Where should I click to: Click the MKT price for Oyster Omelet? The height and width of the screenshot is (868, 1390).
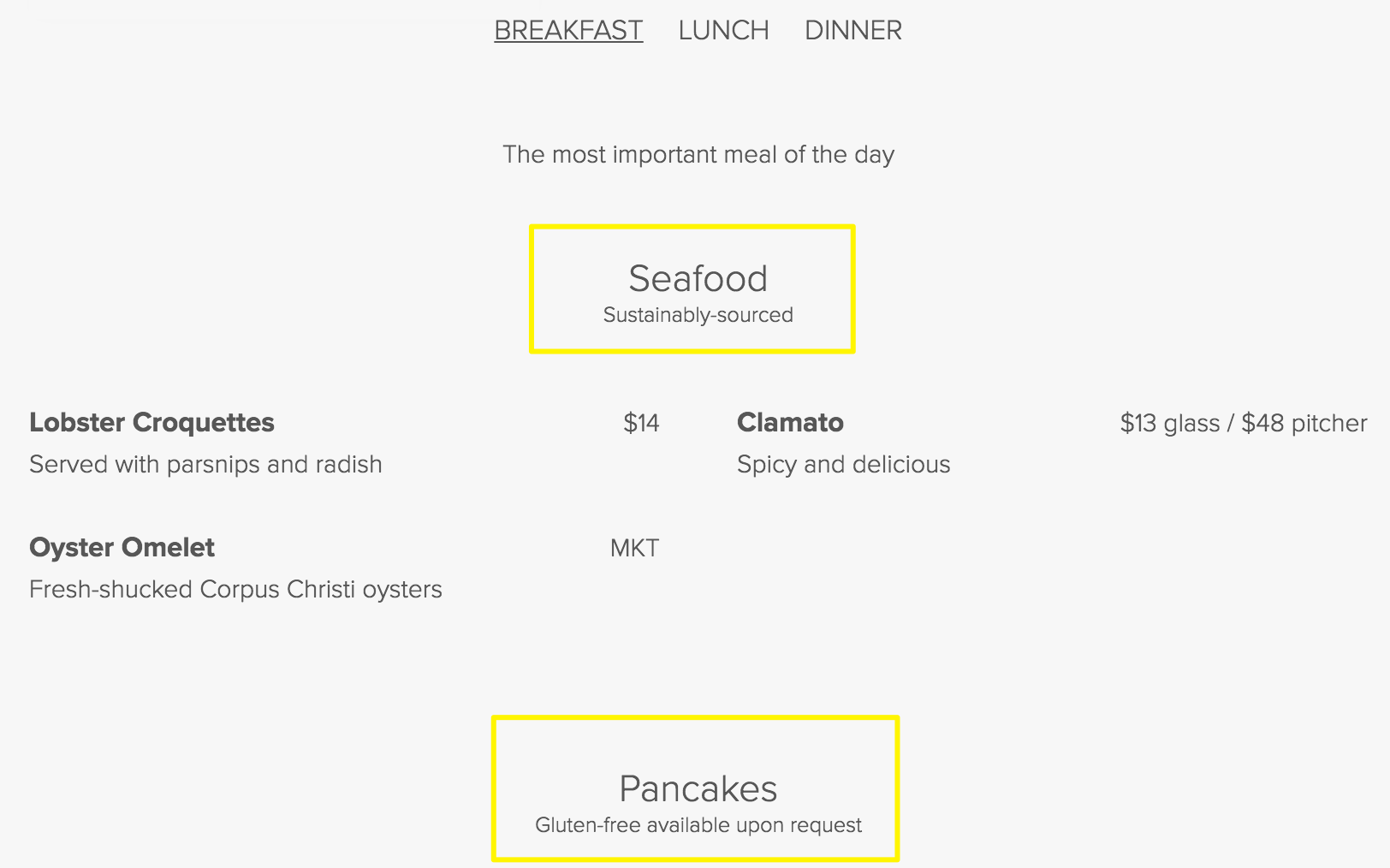(x=634, y=548)
